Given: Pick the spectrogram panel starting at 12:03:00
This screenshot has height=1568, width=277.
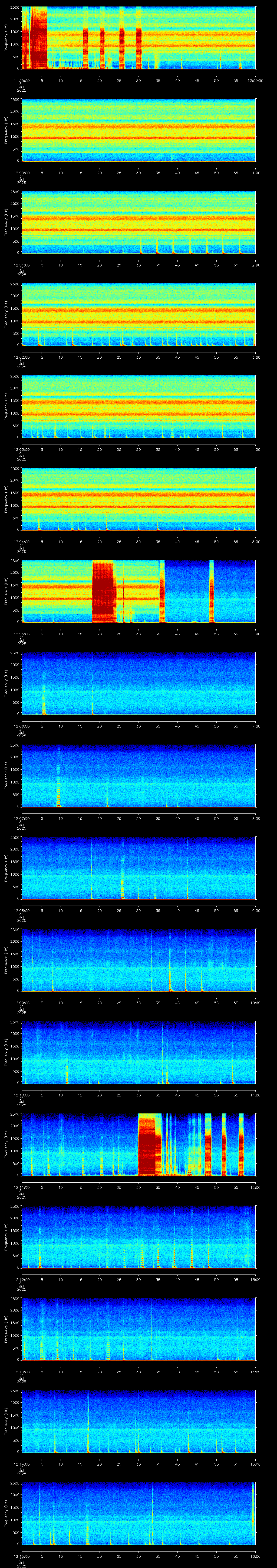Looking at the screenshot, I should tap(139, 407).
